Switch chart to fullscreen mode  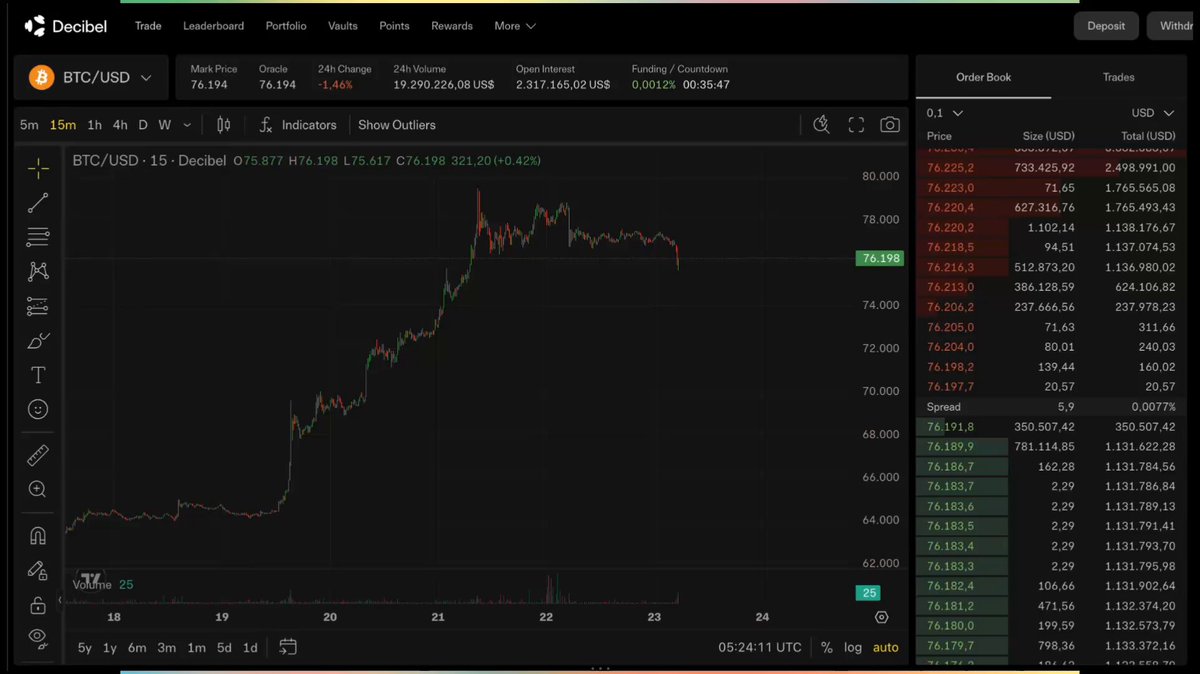coord(856,125)
